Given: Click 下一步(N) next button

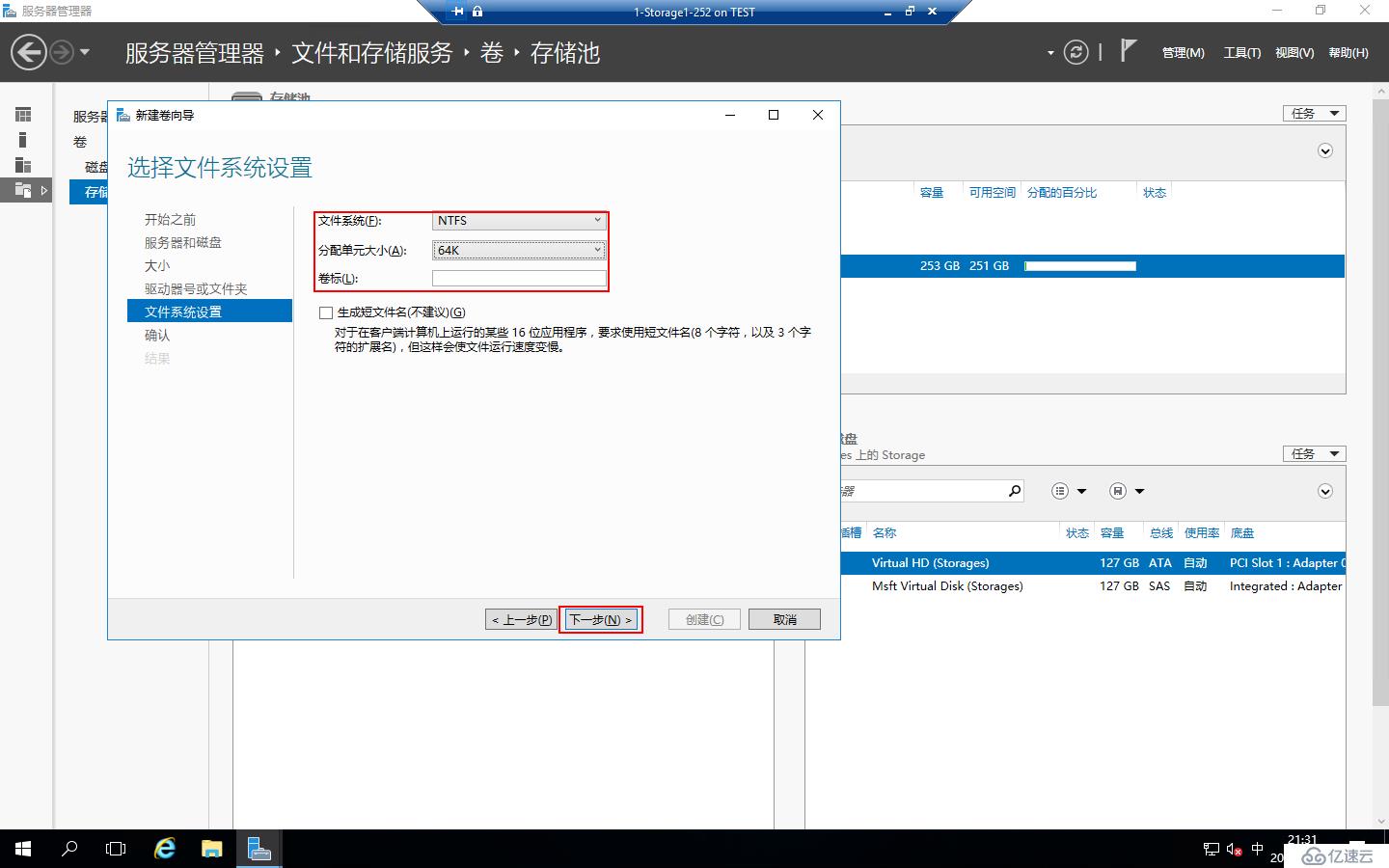Looking at the screenshot, I should 601,619.
